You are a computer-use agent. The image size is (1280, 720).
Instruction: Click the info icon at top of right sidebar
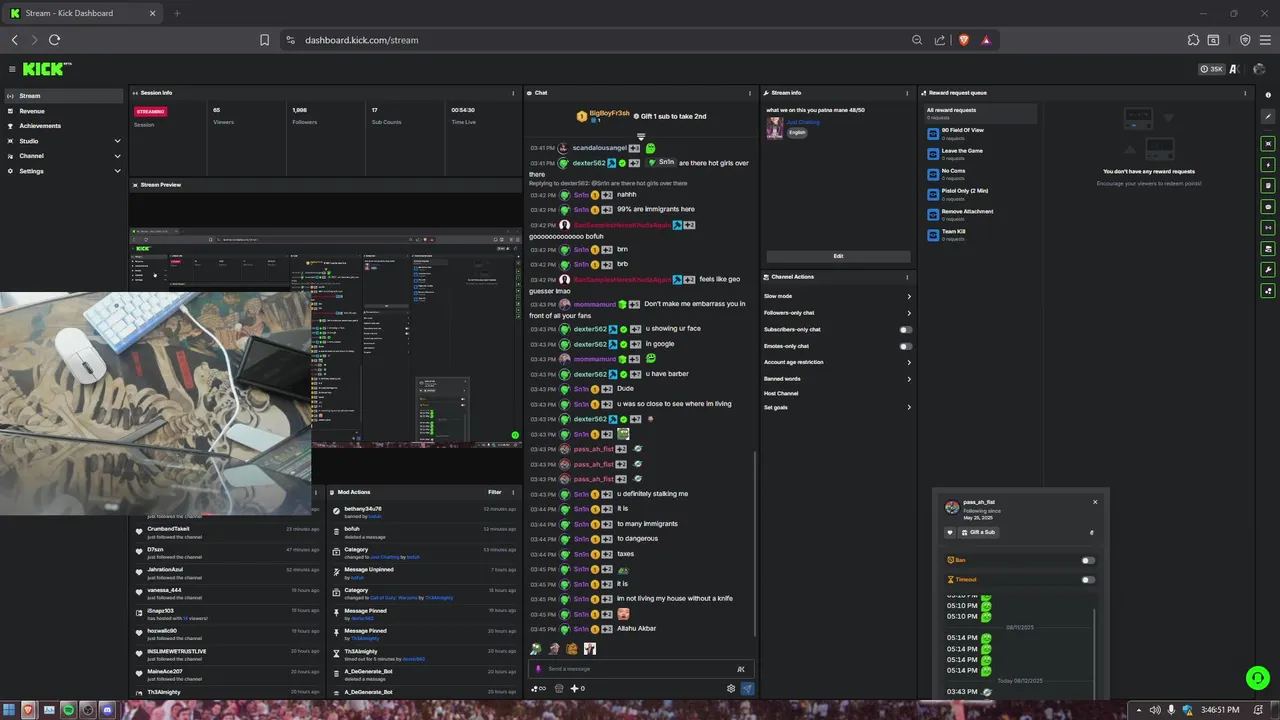point(1268,95)
